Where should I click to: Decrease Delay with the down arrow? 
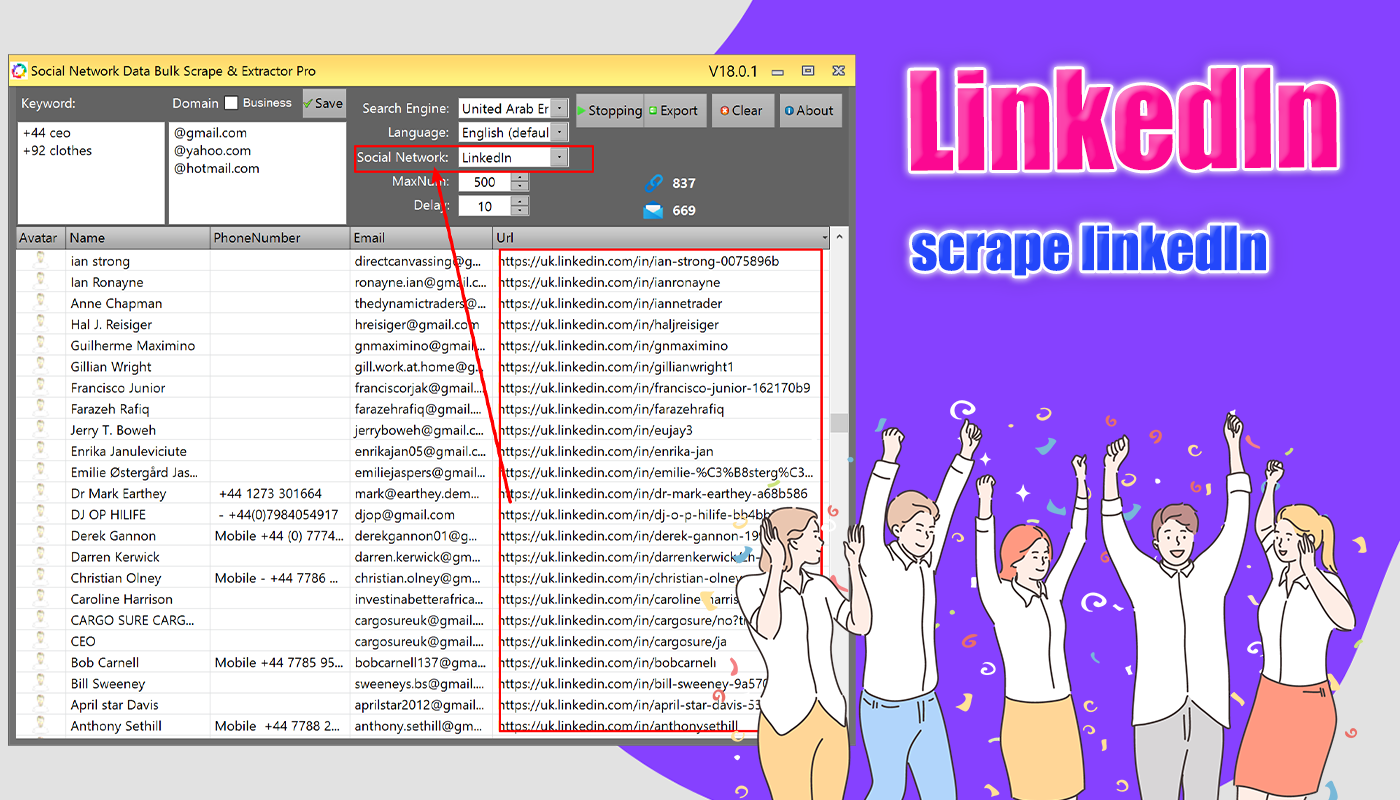(519, 210)
